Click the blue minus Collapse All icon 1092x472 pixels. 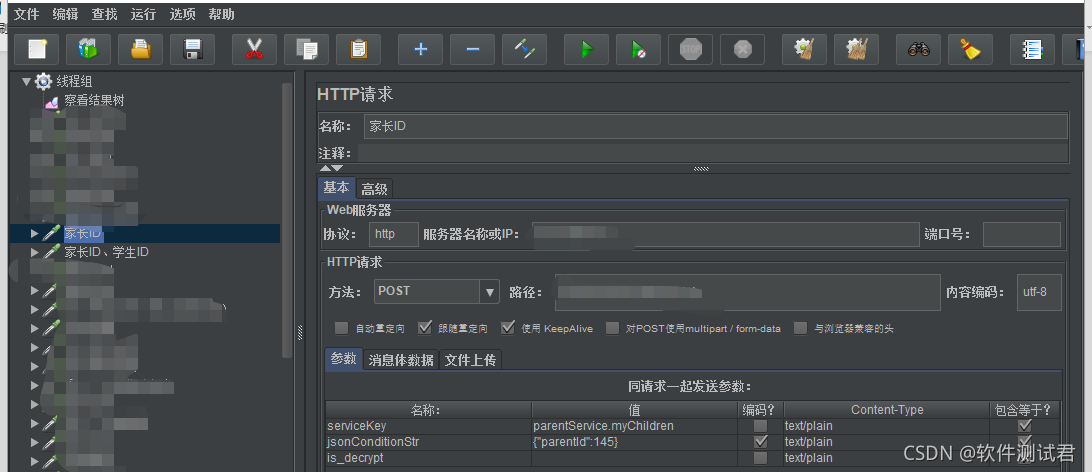(472, 49)
